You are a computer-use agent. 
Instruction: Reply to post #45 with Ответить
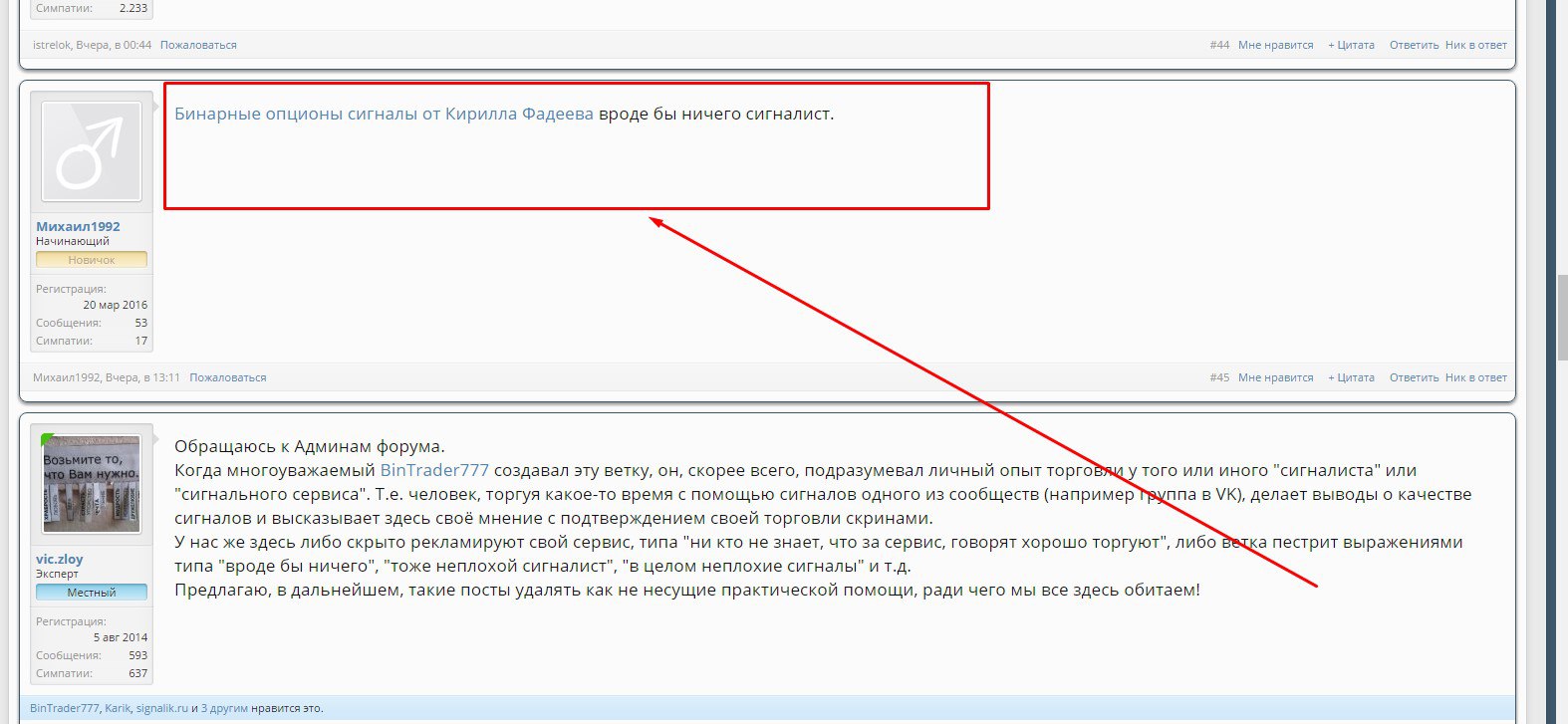point(1414,377)
